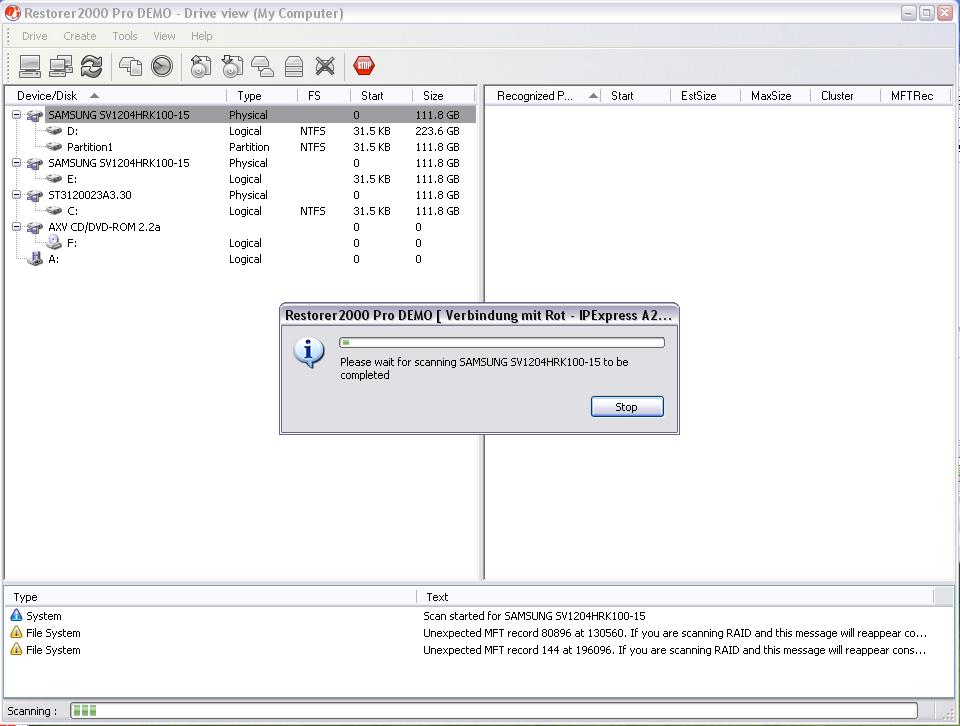Open the View menu

[x=164, y=36]
